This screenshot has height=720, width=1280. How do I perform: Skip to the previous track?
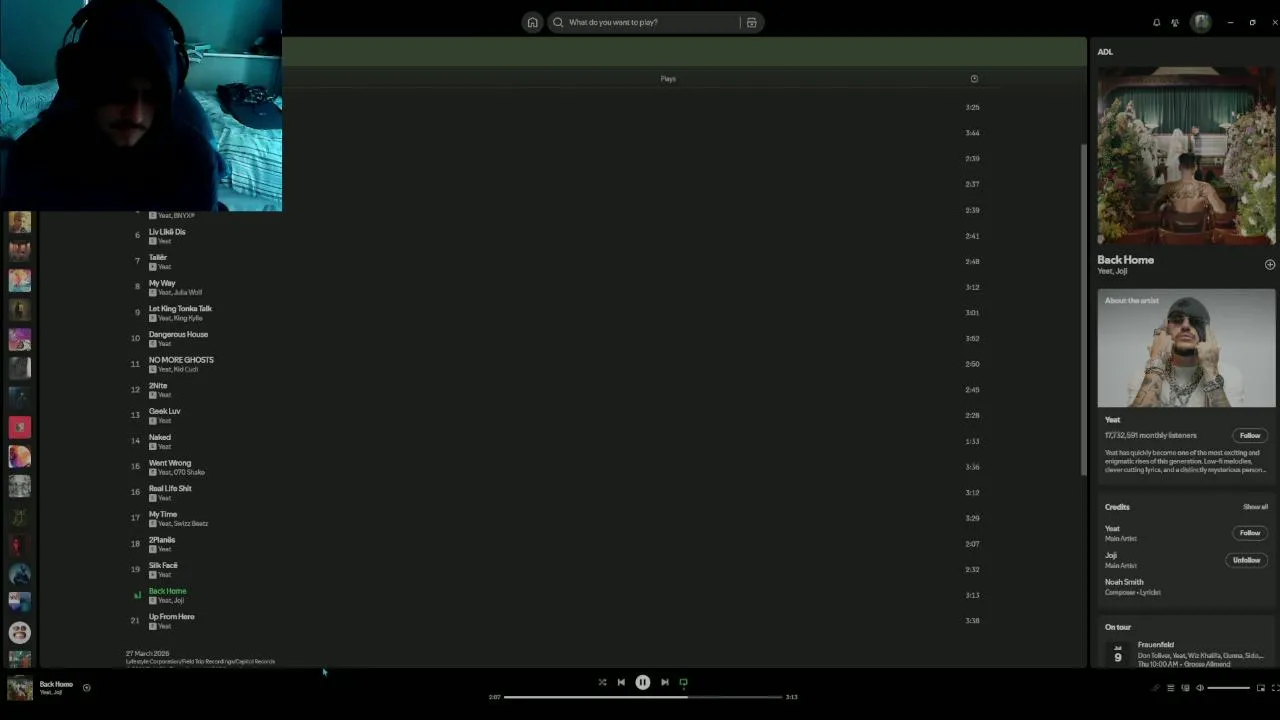[621, 682]
